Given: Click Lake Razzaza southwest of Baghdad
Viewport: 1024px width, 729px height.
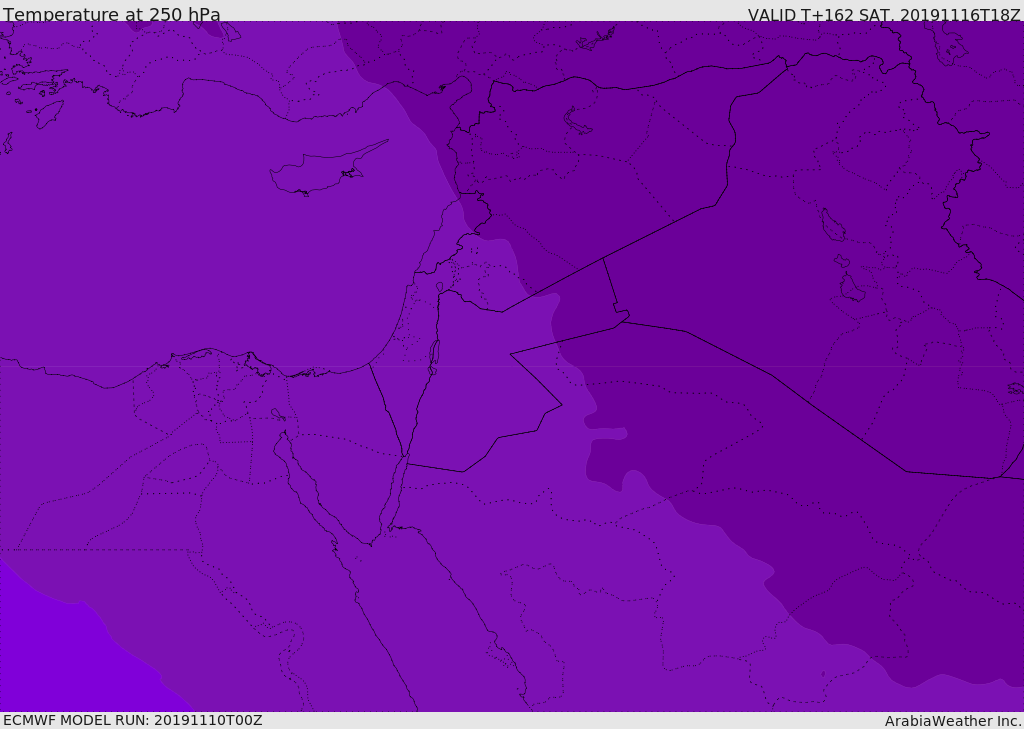Looking at the screenshot, I should [851, 287].
